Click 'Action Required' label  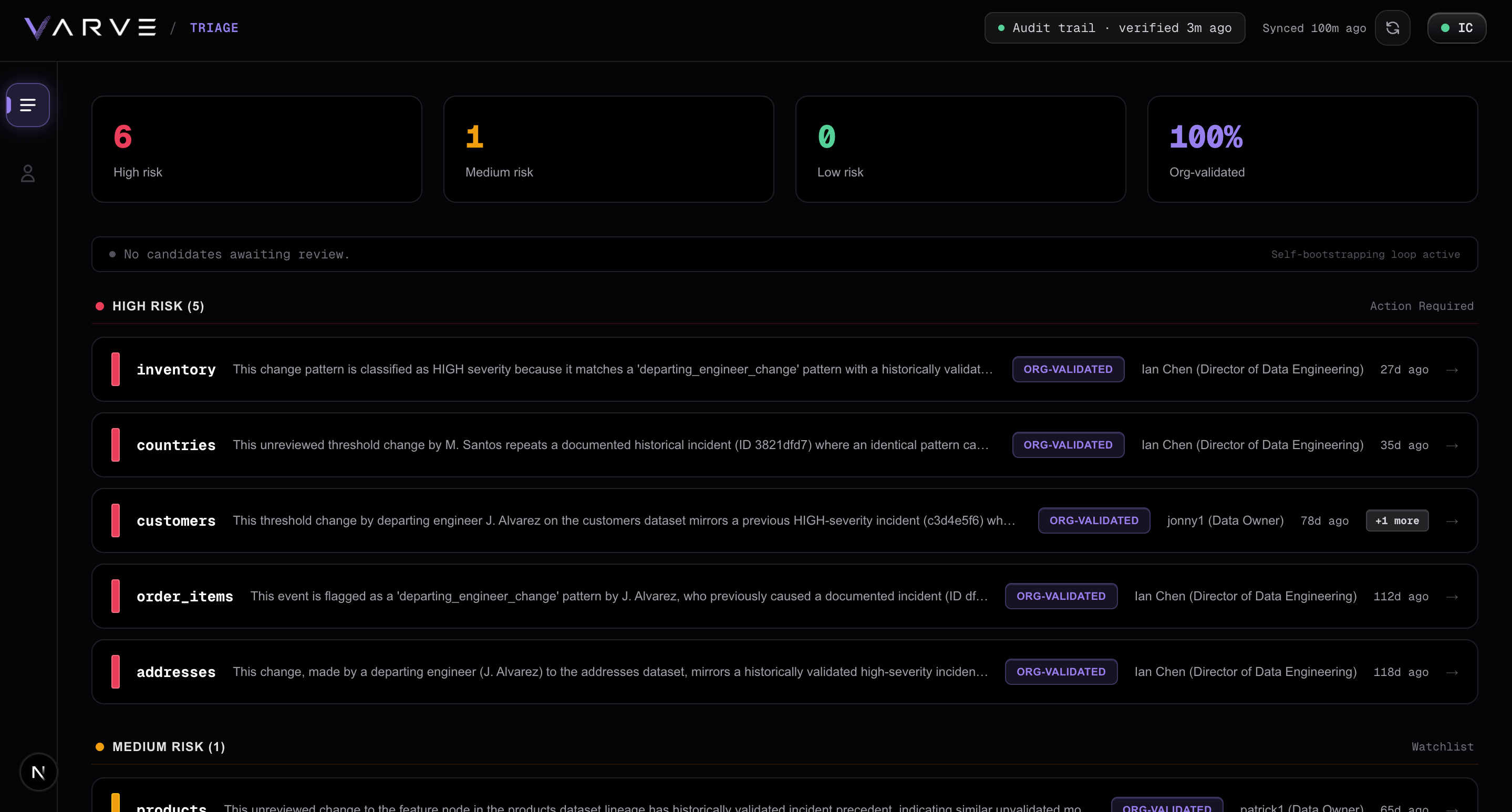tap(1422, 306)
